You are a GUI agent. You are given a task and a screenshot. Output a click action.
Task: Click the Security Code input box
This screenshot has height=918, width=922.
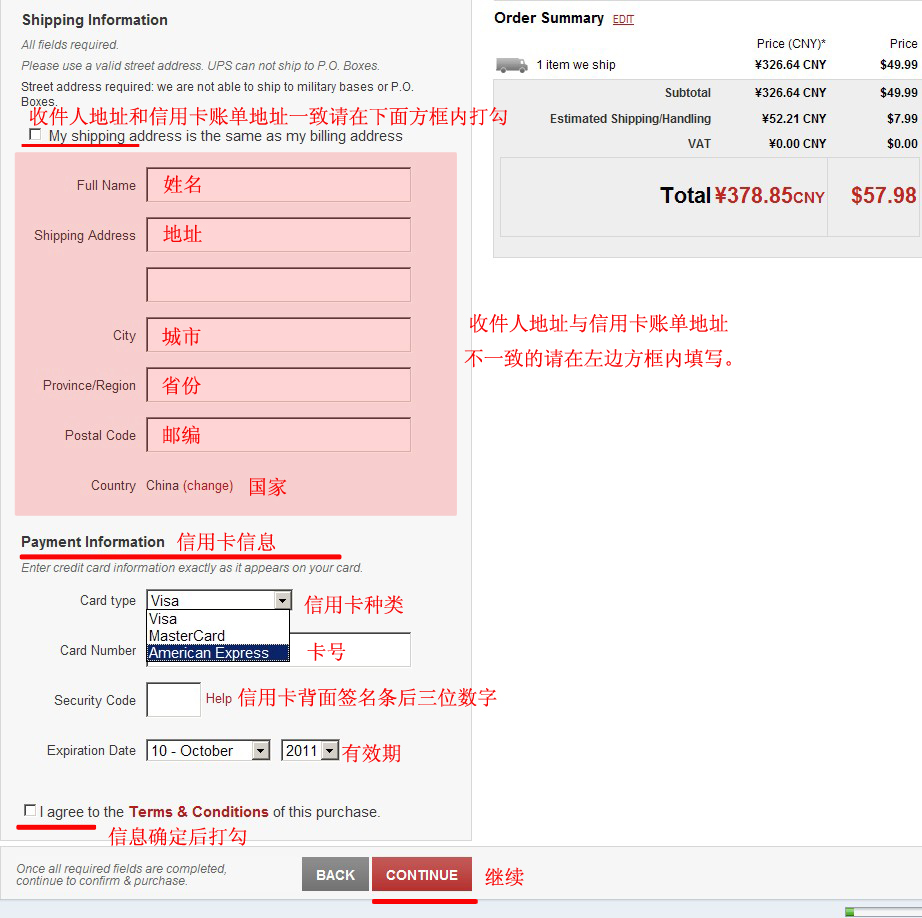[173, 700]
